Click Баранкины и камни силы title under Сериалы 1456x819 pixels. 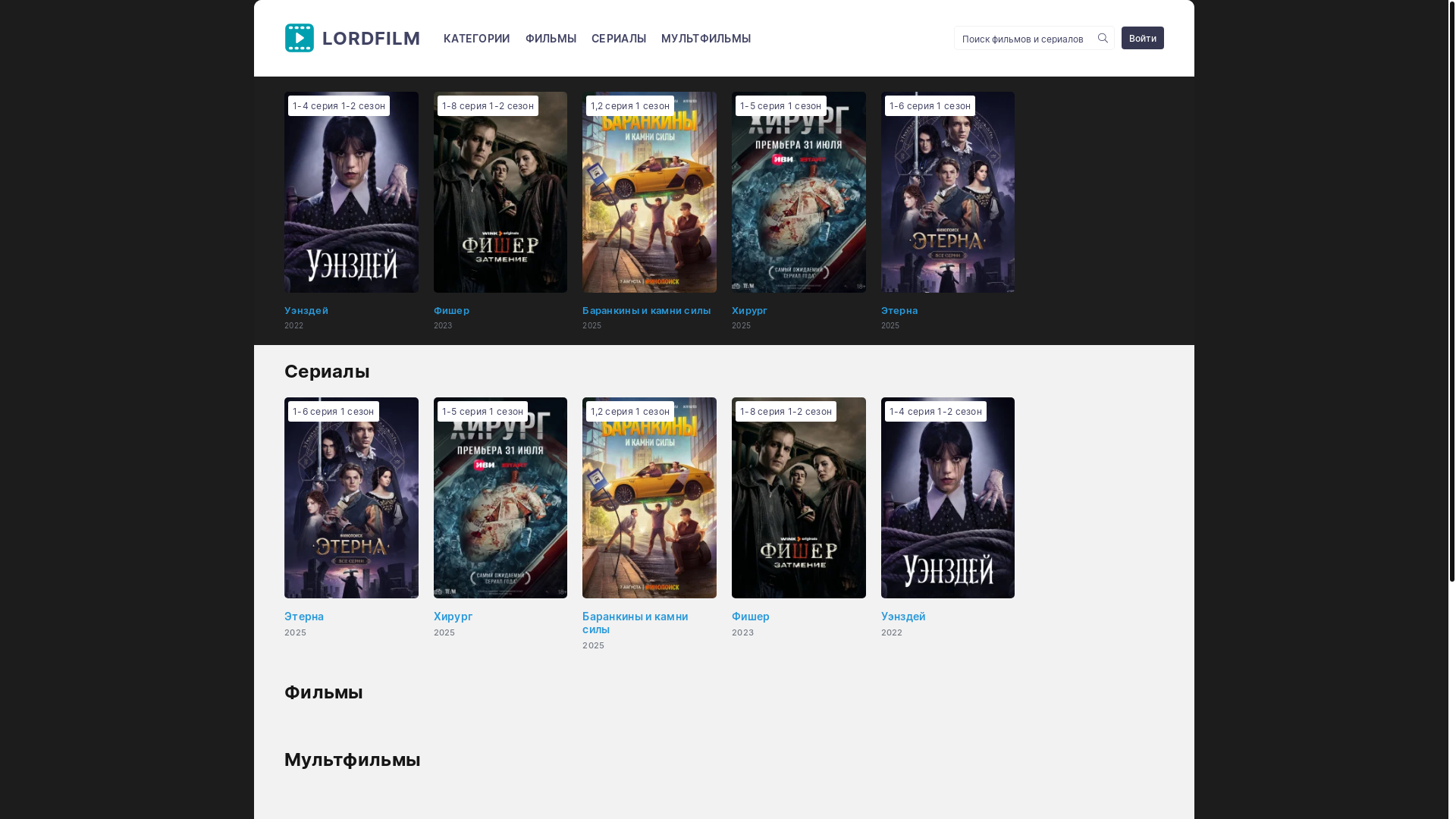coord(635,623)
